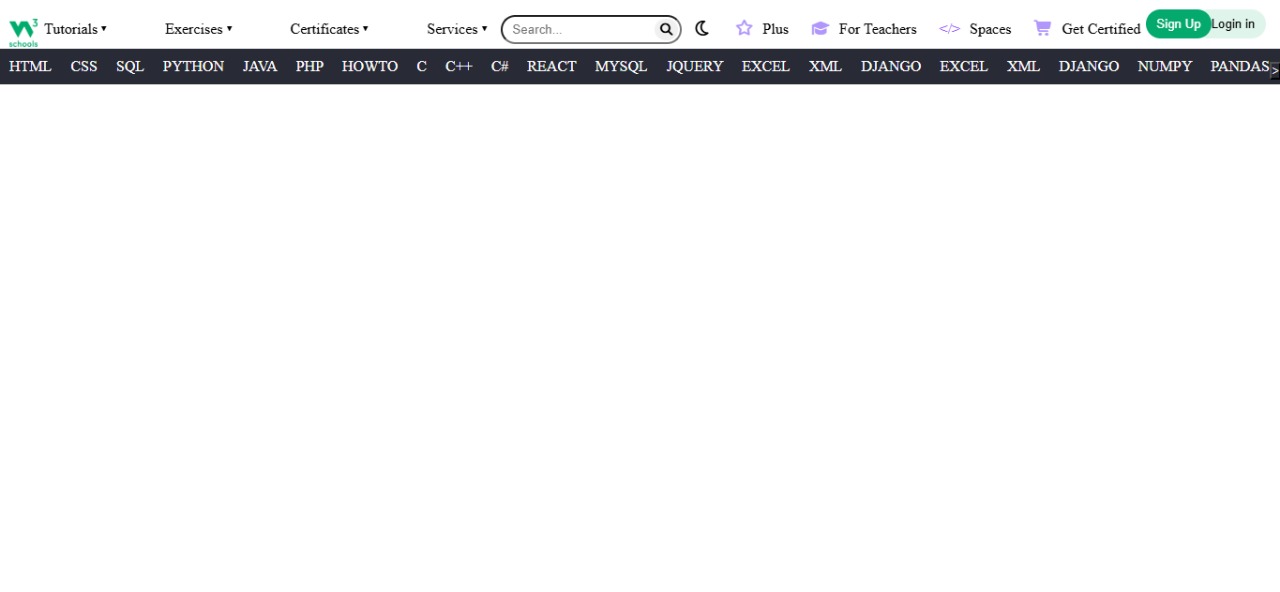Toggle dark mode with moon icon
This screenshot has width=1280, height=592.
pyautogui.click(x=702, y=29)
